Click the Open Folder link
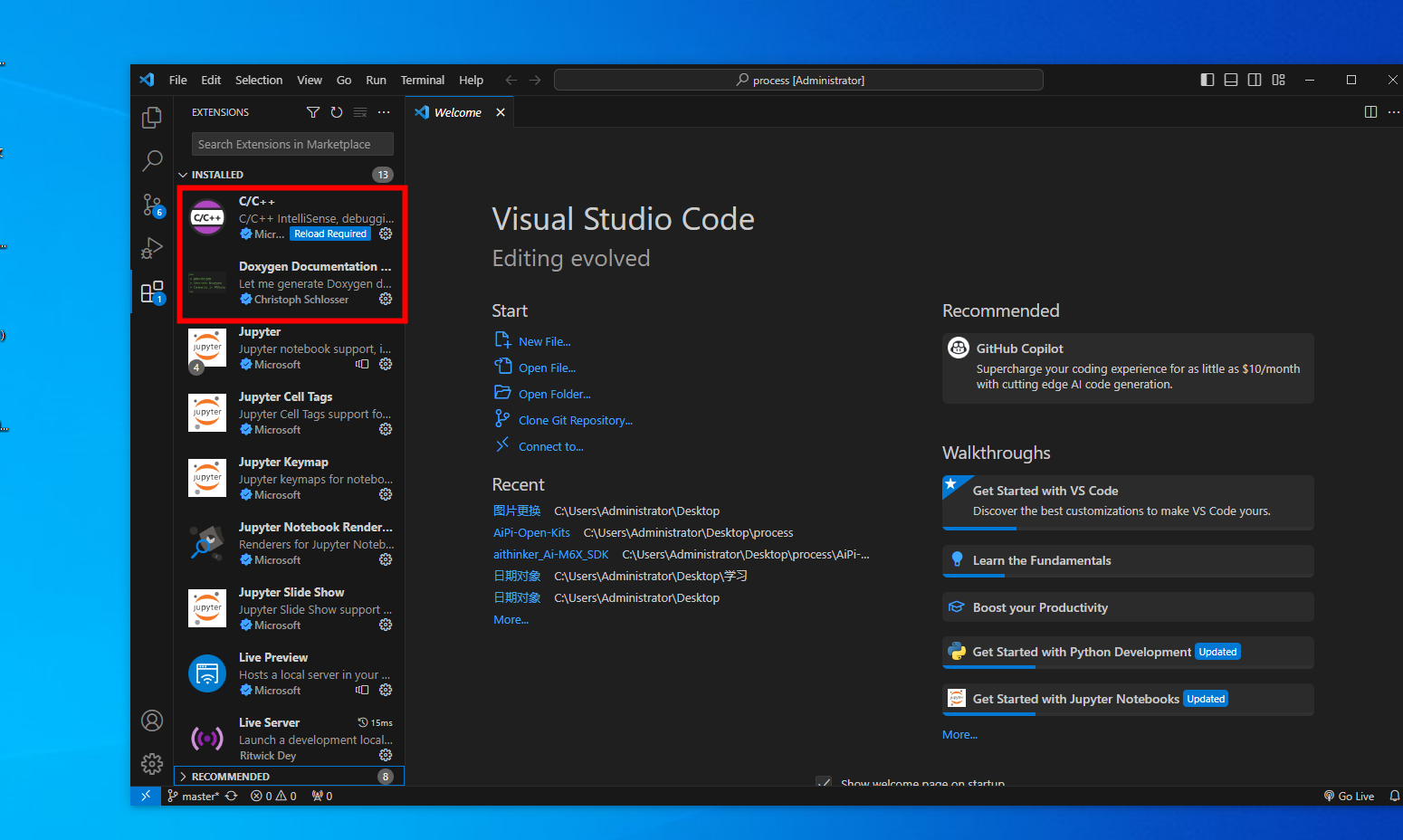The image size is (1403, 840). click(x=554, y=394)
